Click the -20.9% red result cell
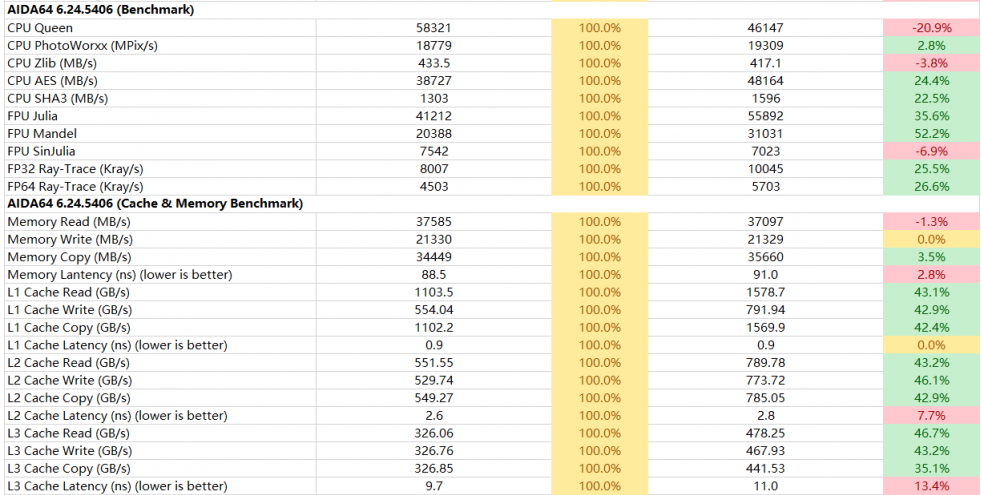 [x=932, y=28]
